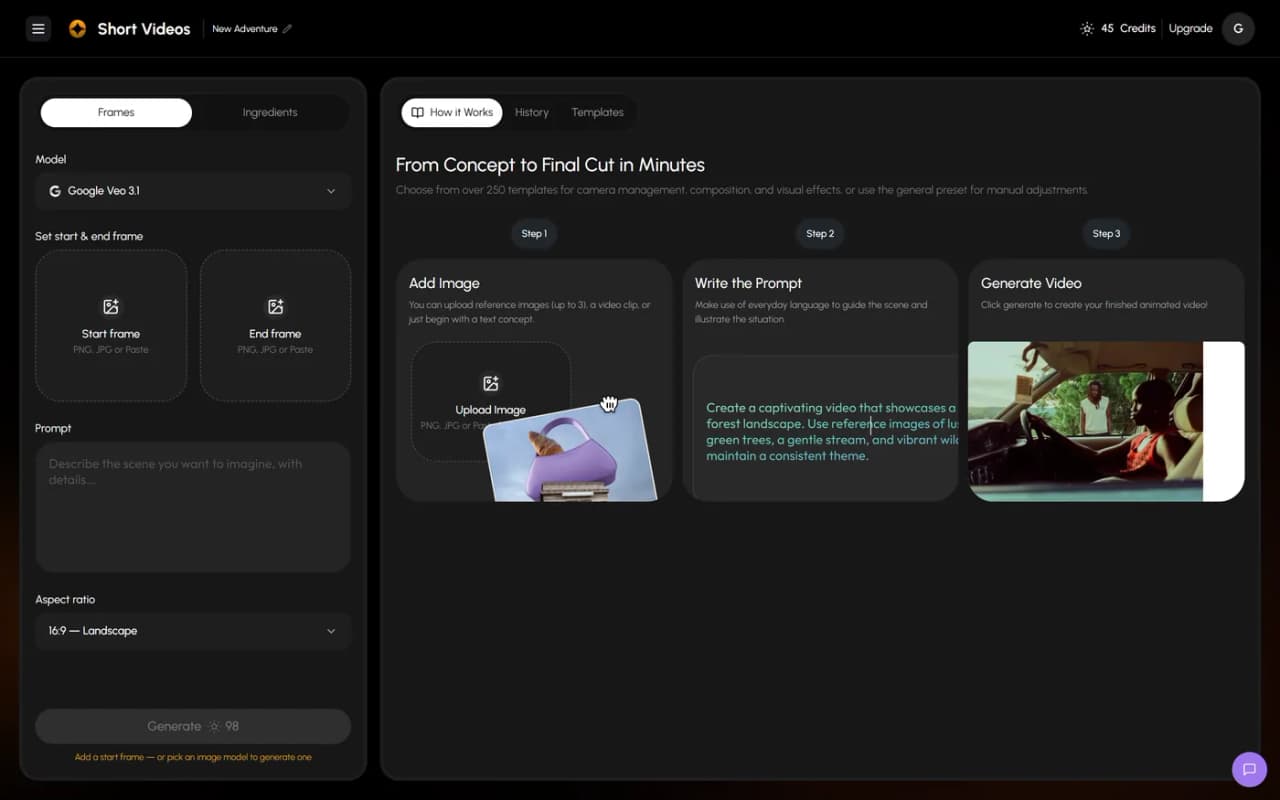Click the Step 1 badge

(x=534, y=234)
